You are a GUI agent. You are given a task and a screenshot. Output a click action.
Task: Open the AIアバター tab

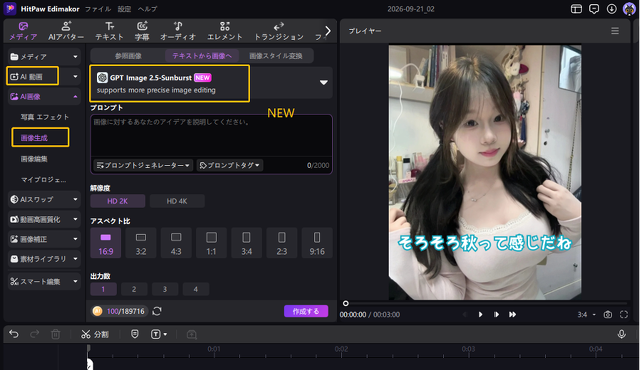click(x=66, y=31)
